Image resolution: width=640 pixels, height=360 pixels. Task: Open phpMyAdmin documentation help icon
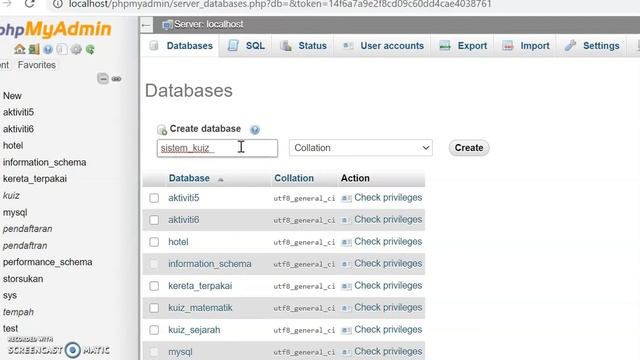pyautogui.click(x=48, y=49)
